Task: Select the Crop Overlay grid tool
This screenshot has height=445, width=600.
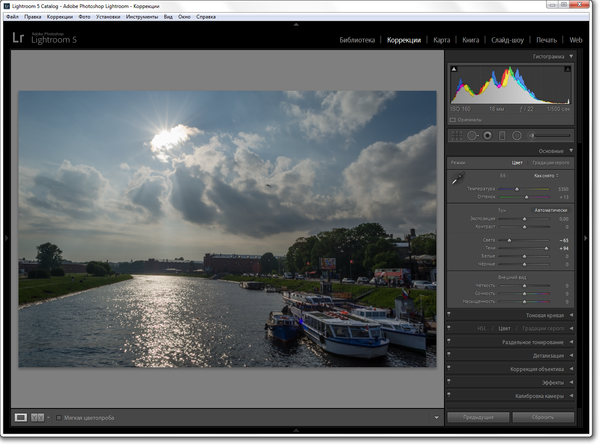Action: 457,135
